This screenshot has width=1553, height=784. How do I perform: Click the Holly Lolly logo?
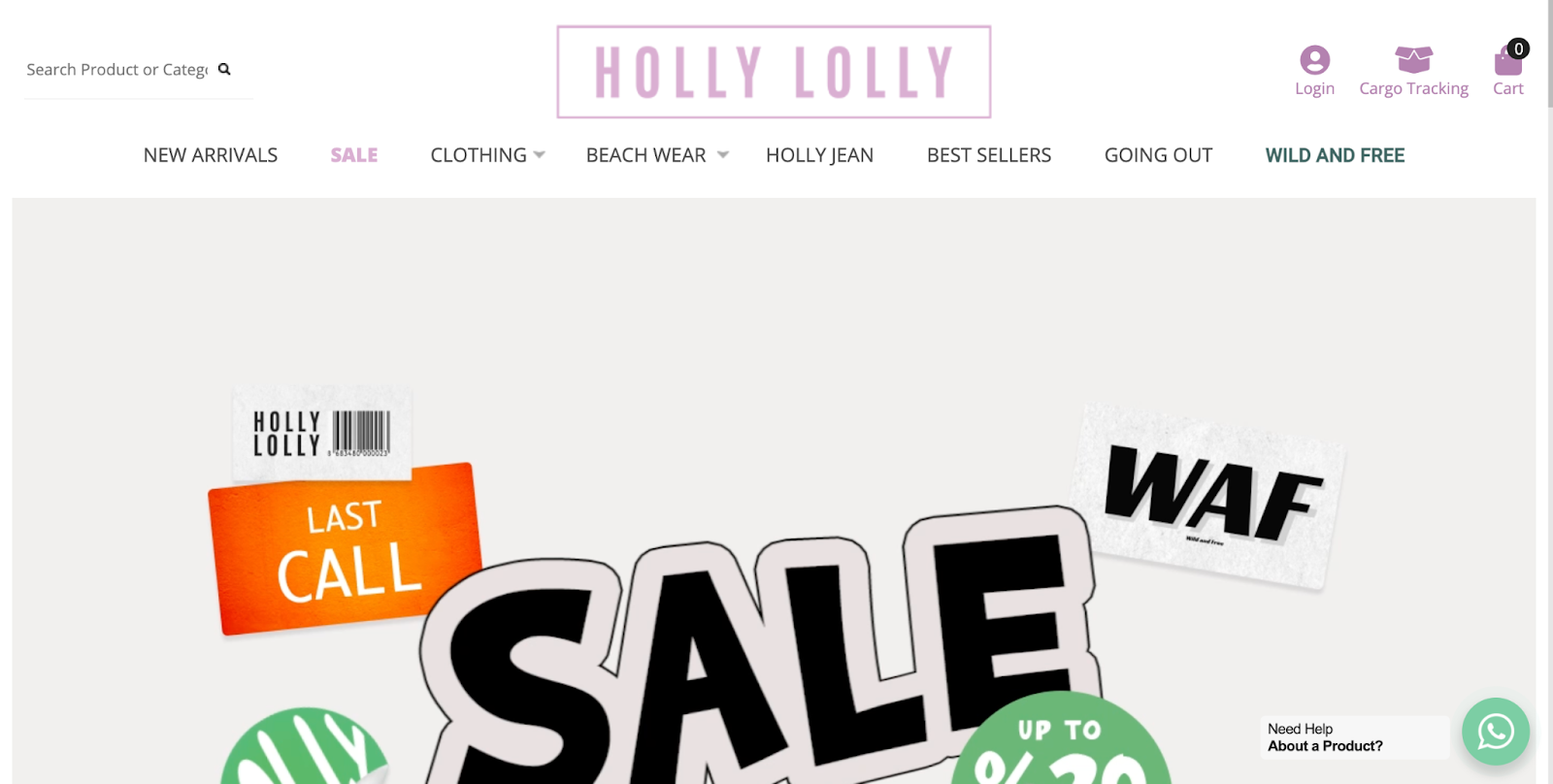[x=774, y=72]
